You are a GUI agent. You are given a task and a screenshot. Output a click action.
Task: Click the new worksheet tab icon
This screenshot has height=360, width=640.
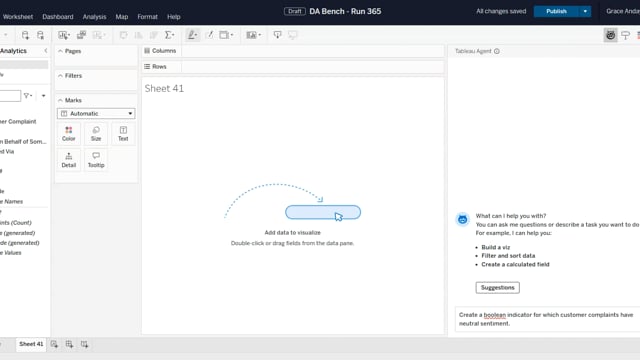[54, 344]
